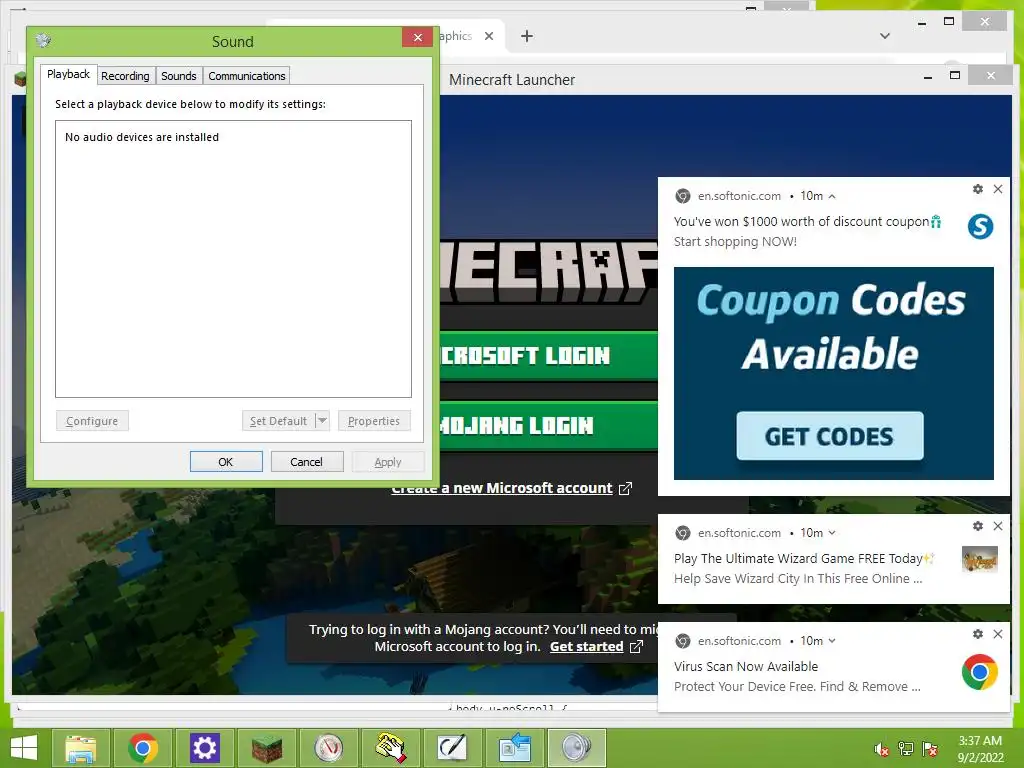This screenshot has height=768, width=1024.
Task: Click the Microsoft Login button
Action: click(549, 355)
